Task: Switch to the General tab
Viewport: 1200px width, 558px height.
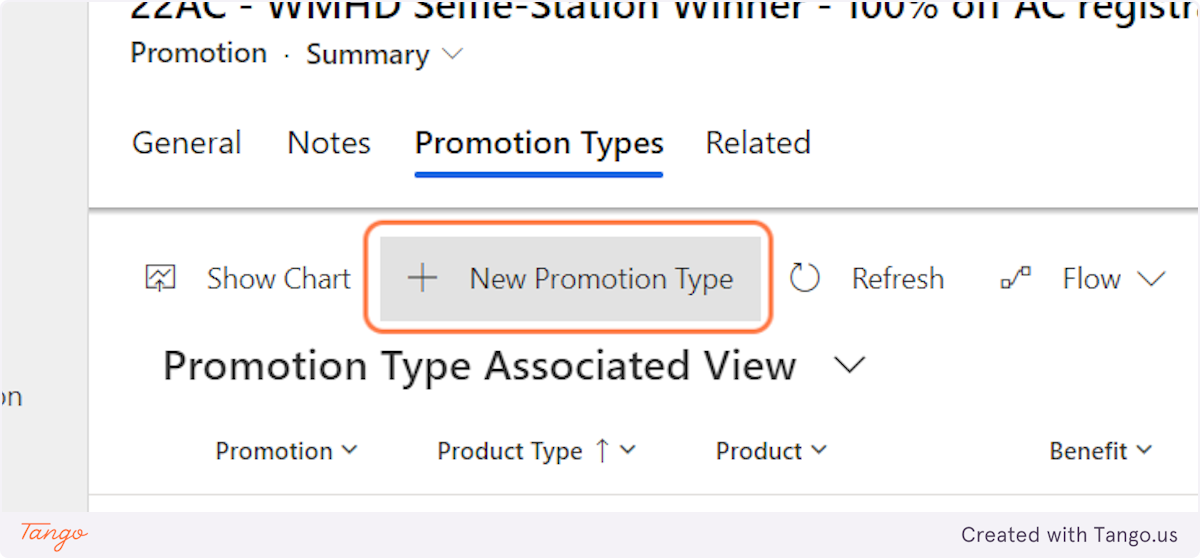Action: click(x=187, y=143)
